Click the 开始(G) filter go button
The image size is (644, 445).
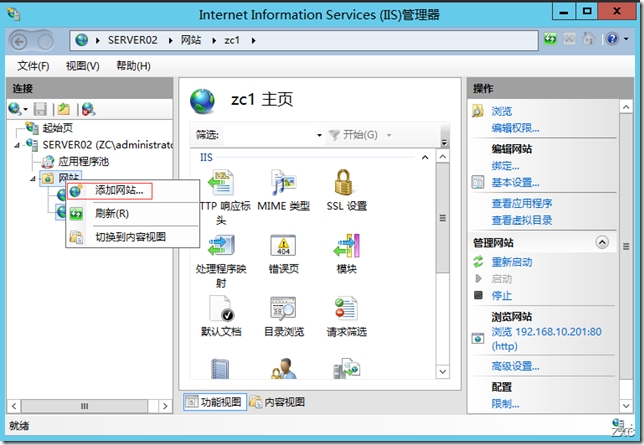(354, 135)
